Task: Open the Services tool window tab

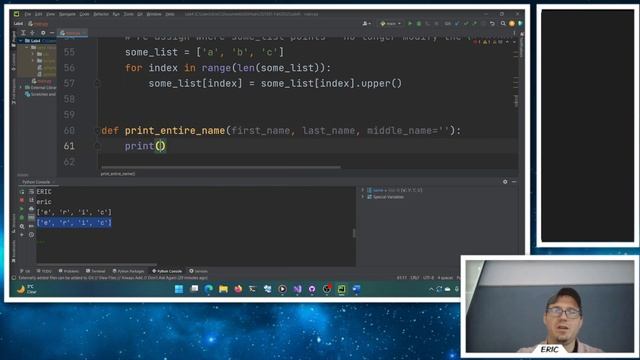Action: (x=199, y=271)
